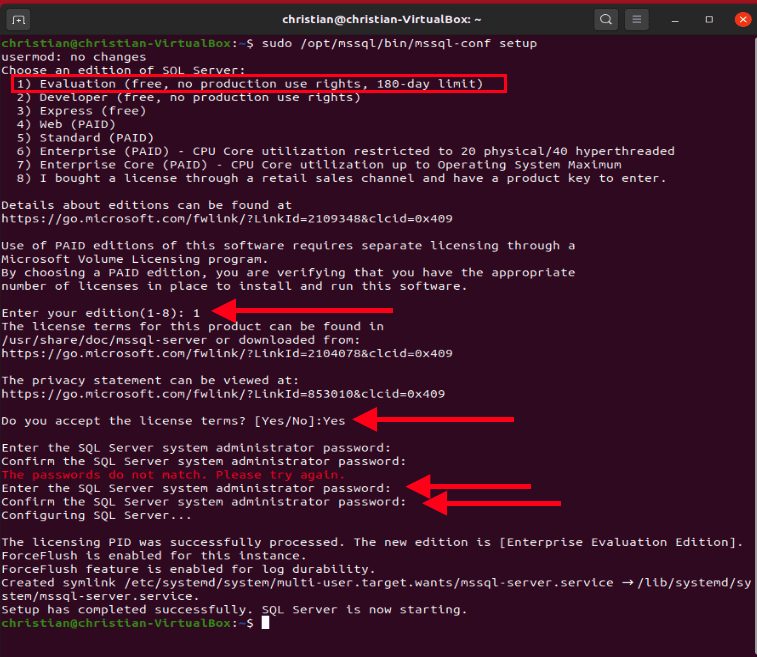Click 'Do you accept the license terms? [Yes/No]:Yes' line
The height and width of the screenshot is (657, 757).
pyautogui.click(x=173, y=421)
